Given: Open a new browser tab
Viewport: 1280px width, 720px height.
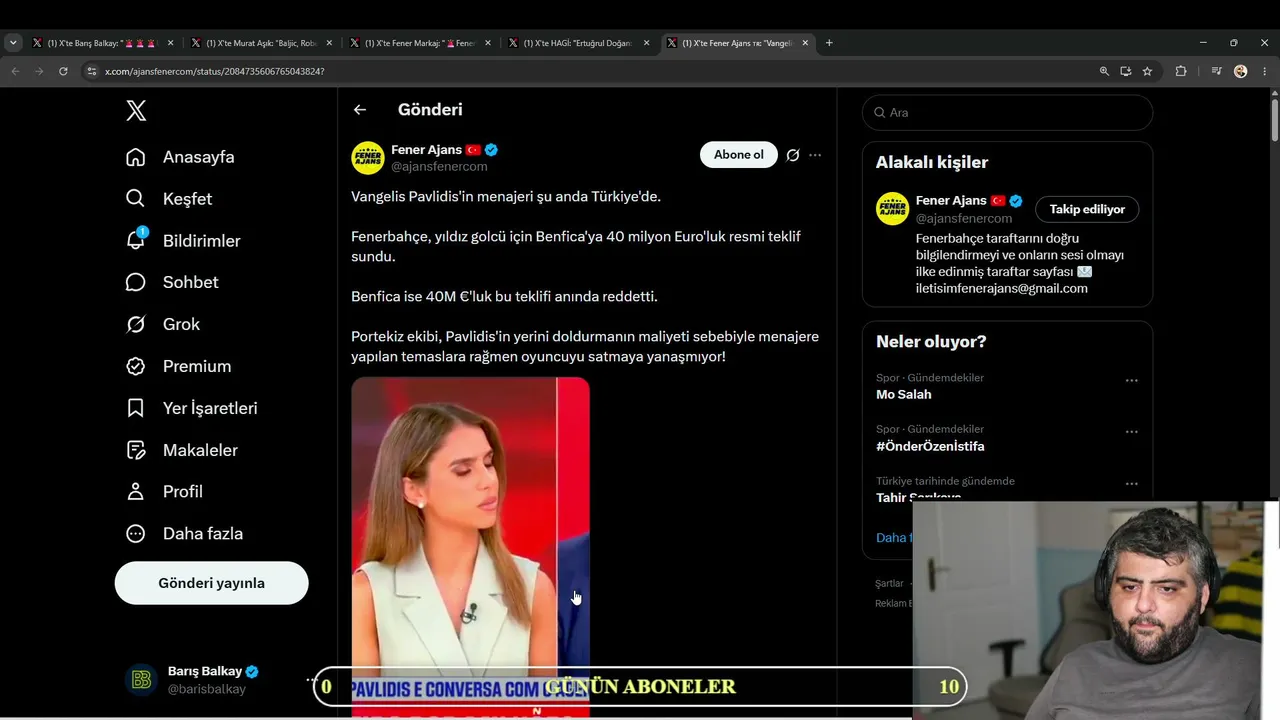Looking at the screenshot, I should 829,43.
